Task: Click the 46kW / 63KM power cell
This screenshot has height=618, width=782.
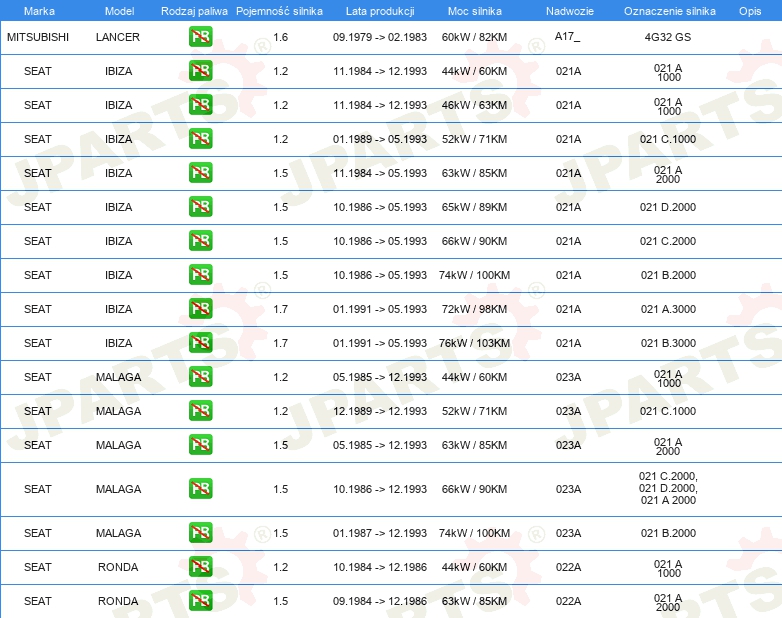Action: pyautogui.click(x=474, y=105)
